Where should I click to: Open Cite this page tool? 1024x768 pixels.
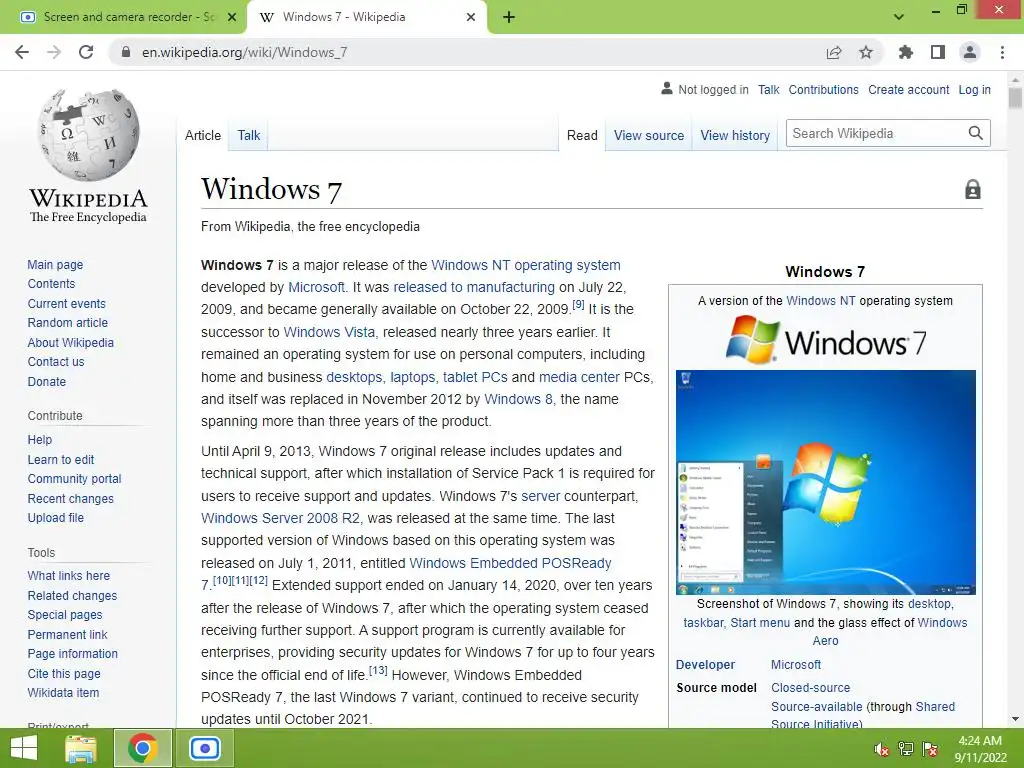click(x=64, y=673)
